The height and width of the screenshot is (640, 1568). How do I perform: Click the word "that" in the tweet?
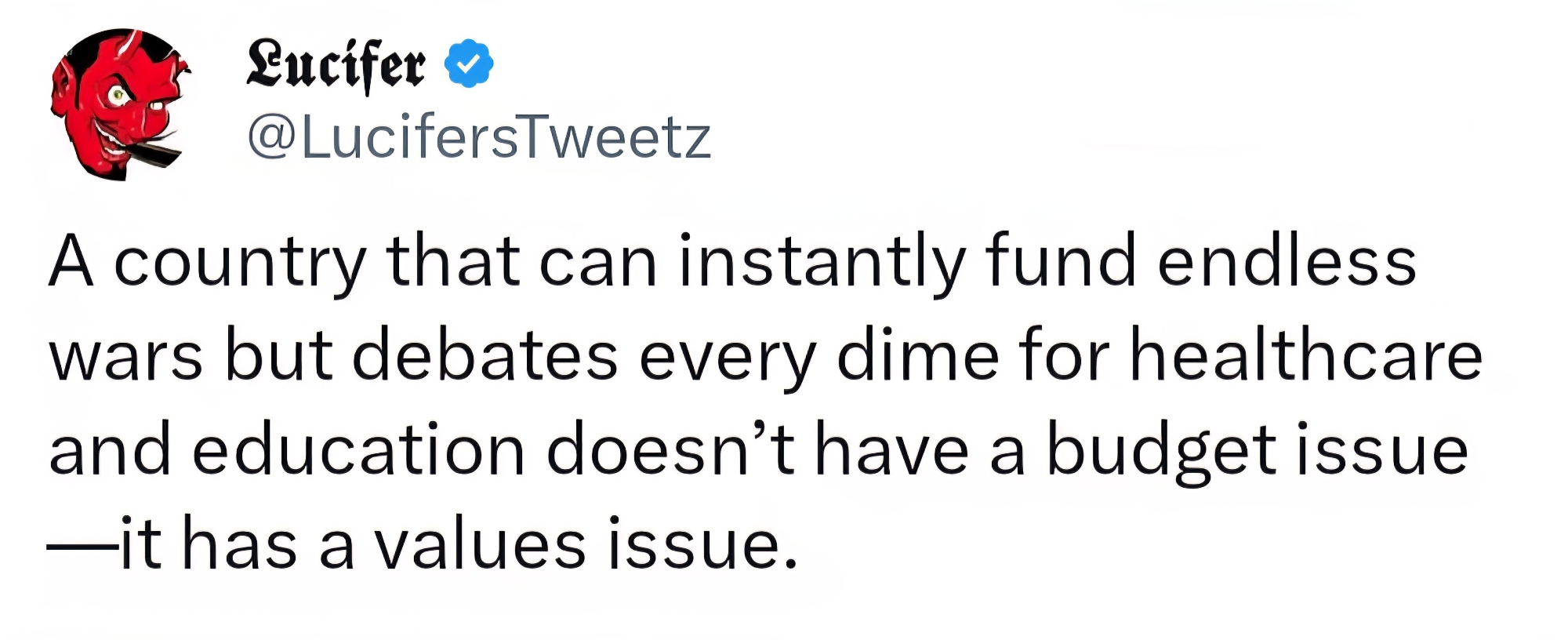(452, 262)
